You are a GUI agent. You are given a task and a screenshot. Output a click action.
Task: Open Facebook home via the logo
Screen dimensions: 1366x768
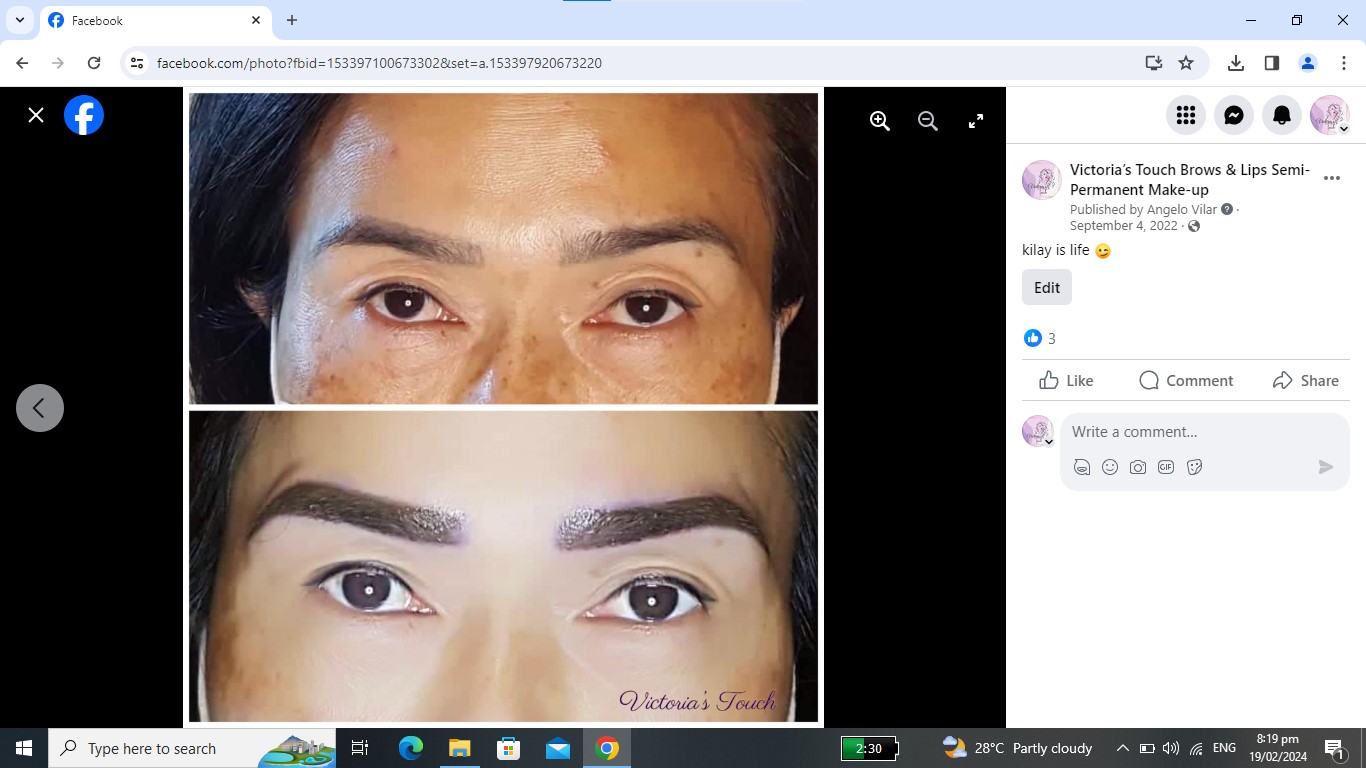tap(84, 115)
